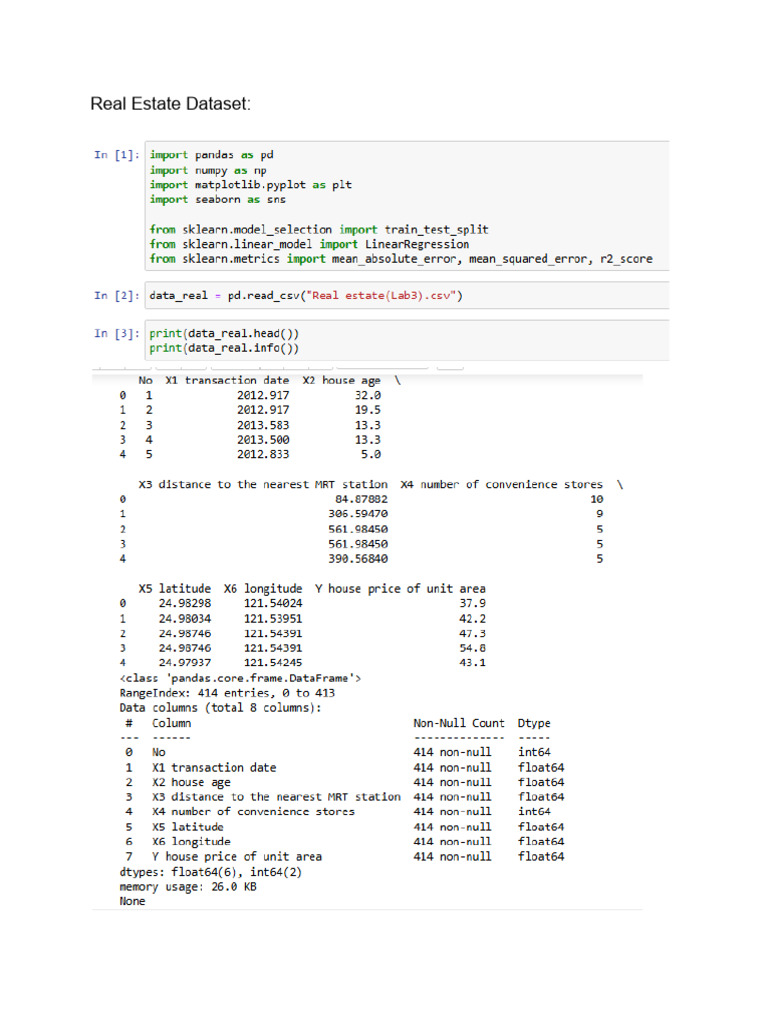This screenshot has width=768, height=1024.
Task: Click the distance value 390.56840
Action: click(358, 559)
